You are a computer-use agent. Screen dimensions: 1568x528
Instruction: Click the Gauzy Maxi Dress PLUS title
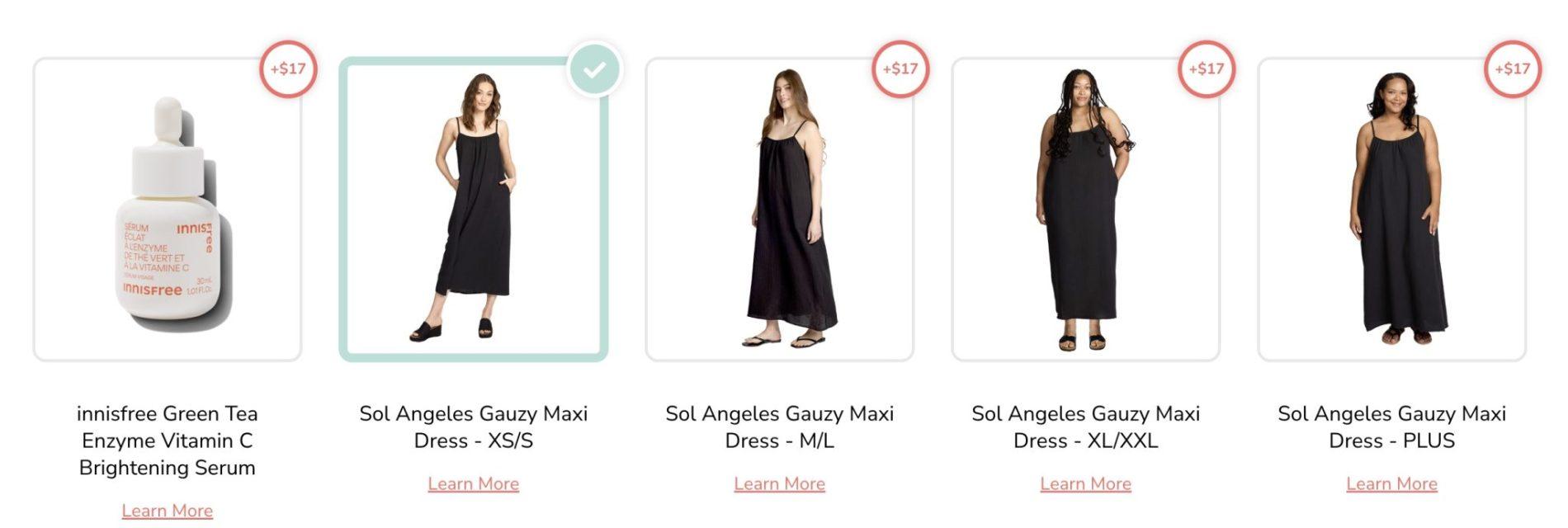[x=1392, y=427]
